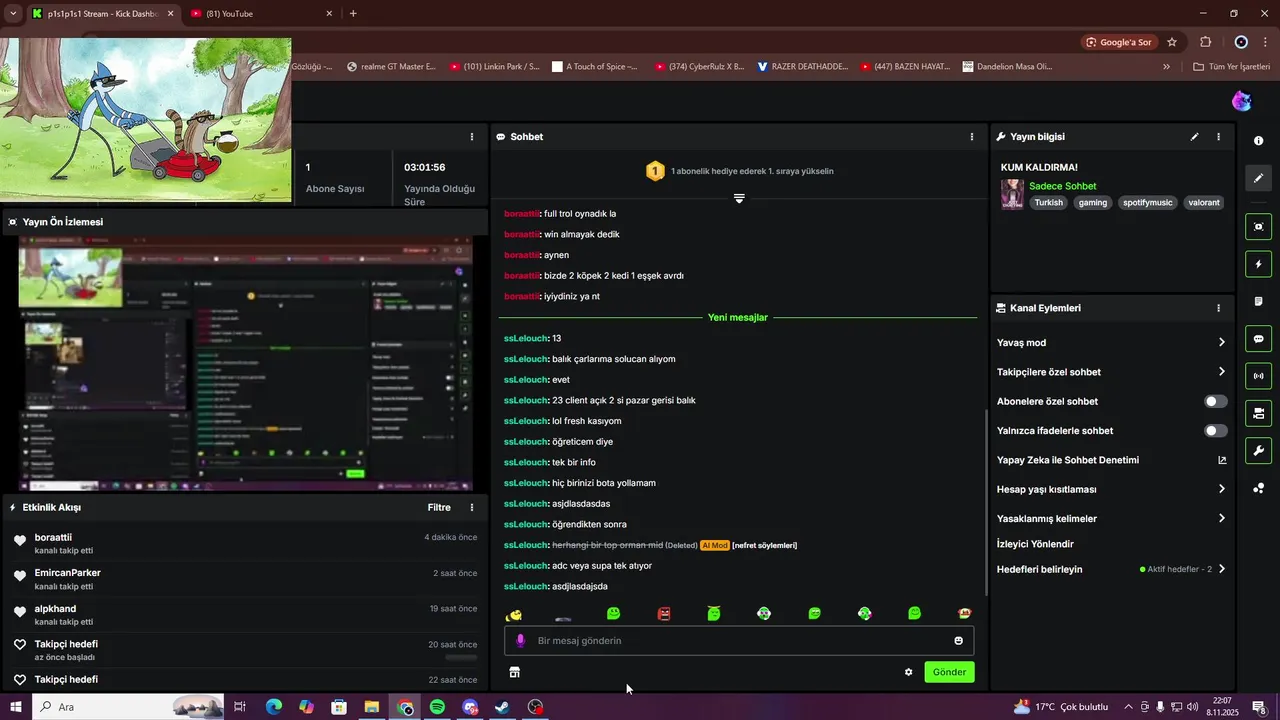Open the document notes icon in the right sidebar

pyautogui.click(x=1258, y=301)
